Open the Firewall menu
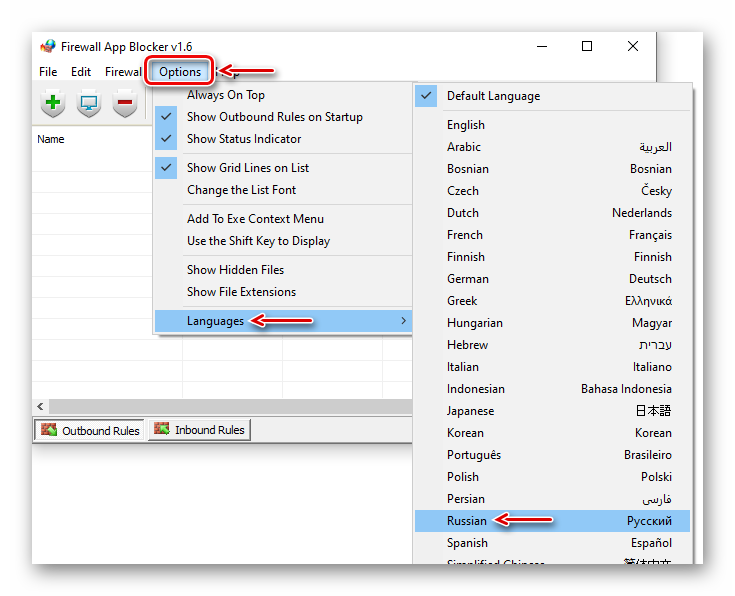Screen dimensions: 735x596 coord(123,72)
